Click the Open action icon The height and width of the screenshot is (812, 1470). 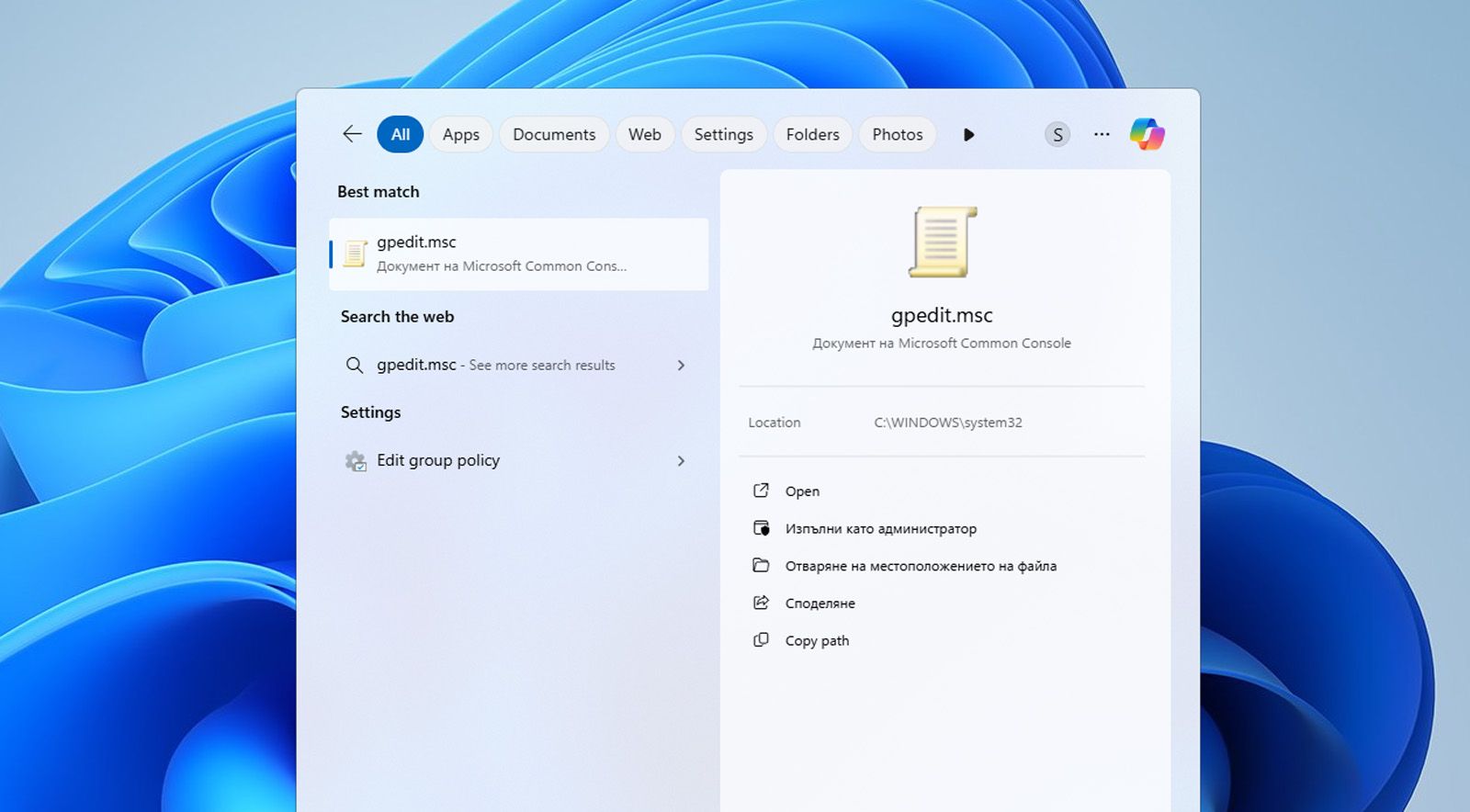click(x=761, y=491)
